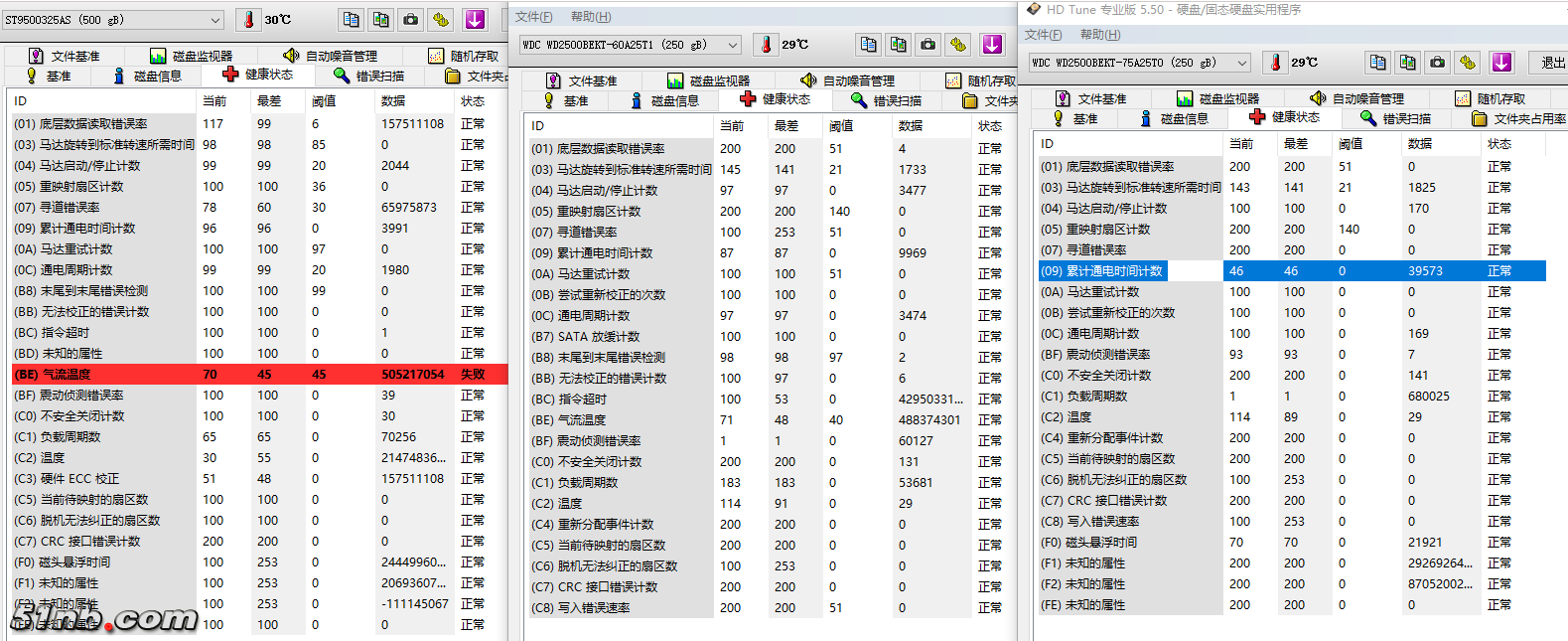Switch to 错误扫描 tab in the WD2500BEKT-75A25T0 window
The width and height of the screenshot is (1568, 641).
[1397, 118]
